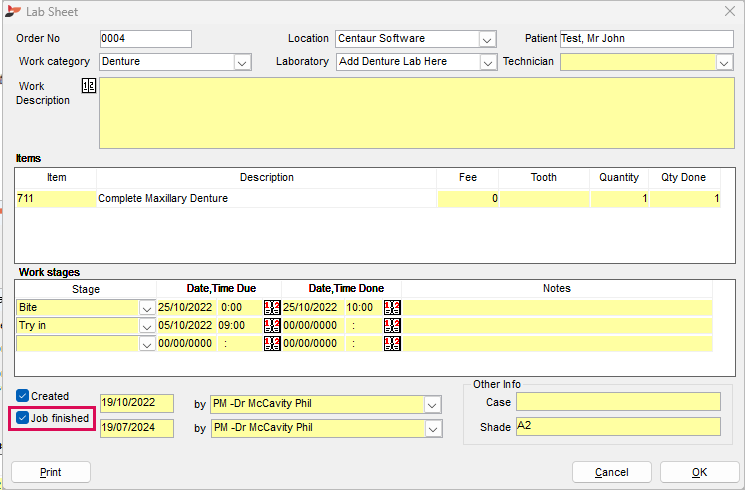Open the Laboratory dropdown list
745x490 pixels.
(488, 62)
